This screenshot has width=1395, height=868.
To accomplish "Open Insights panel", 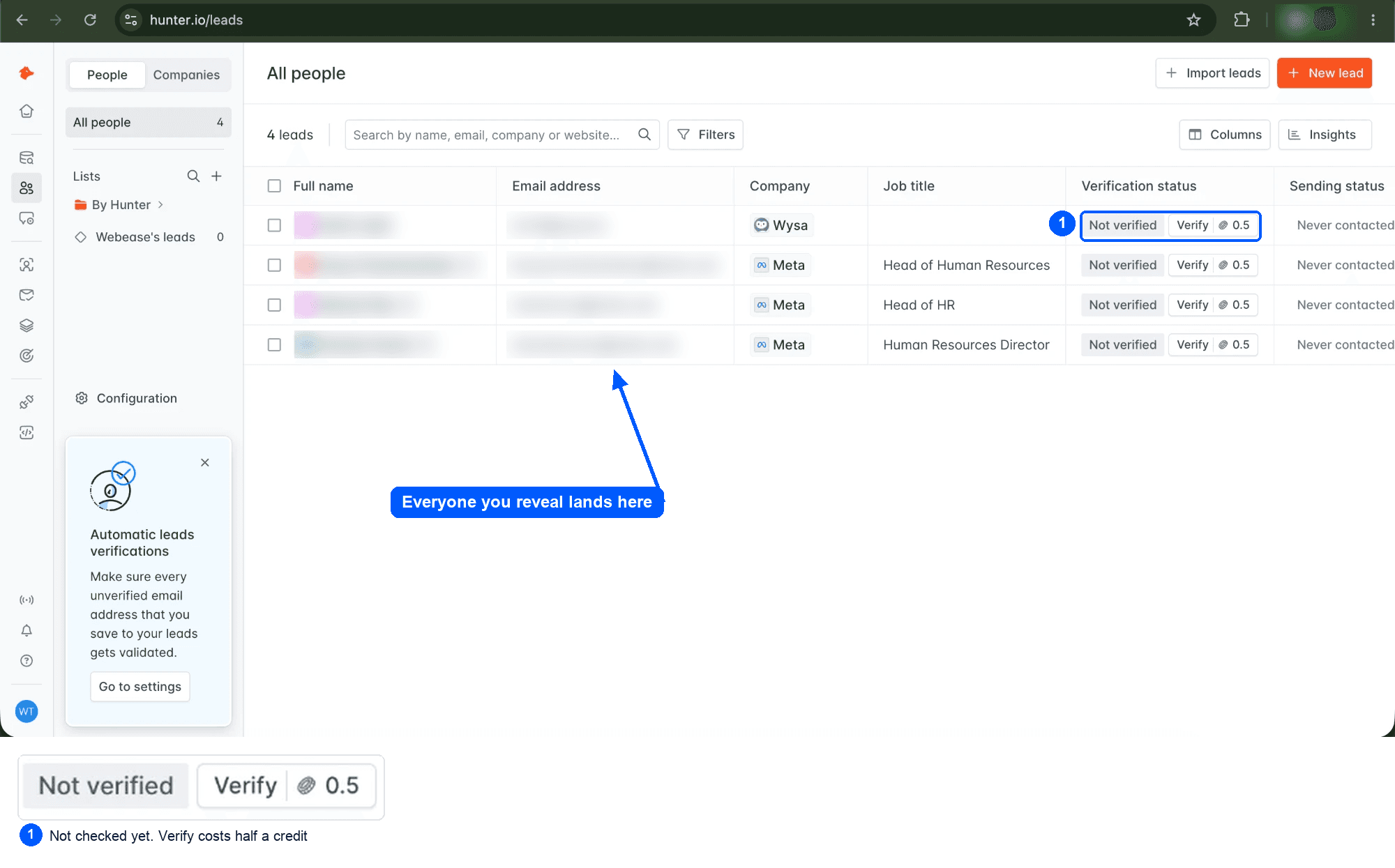I will tap(1325, 135).
